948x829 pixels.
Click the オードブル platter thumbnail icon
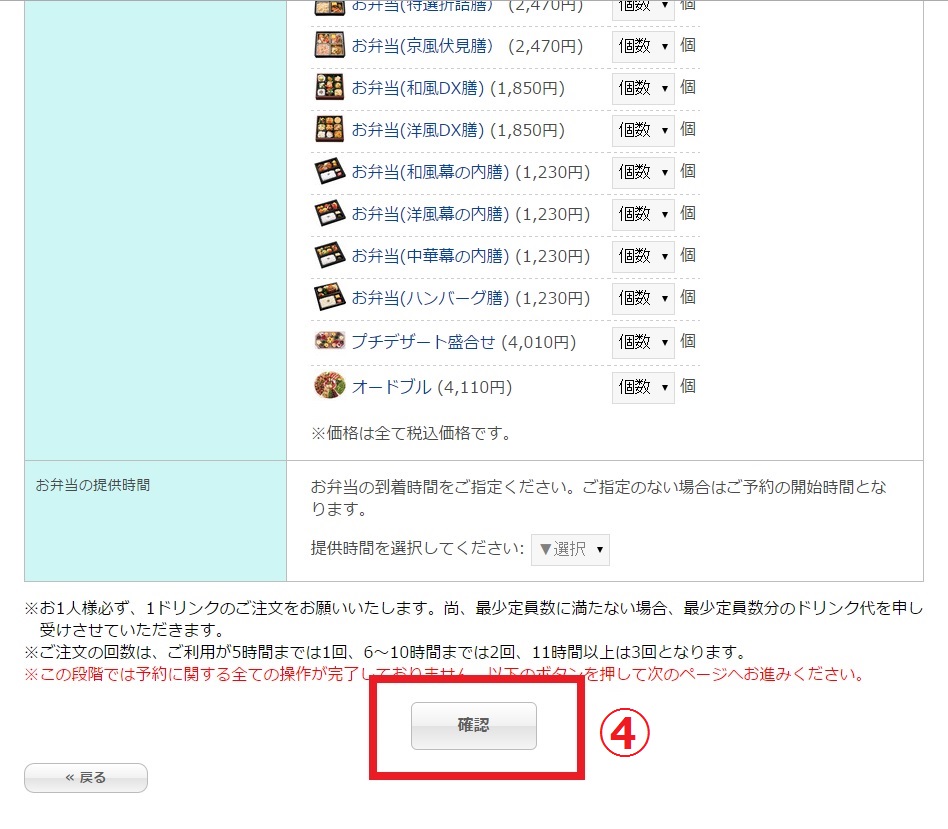[x=329, y=386]
